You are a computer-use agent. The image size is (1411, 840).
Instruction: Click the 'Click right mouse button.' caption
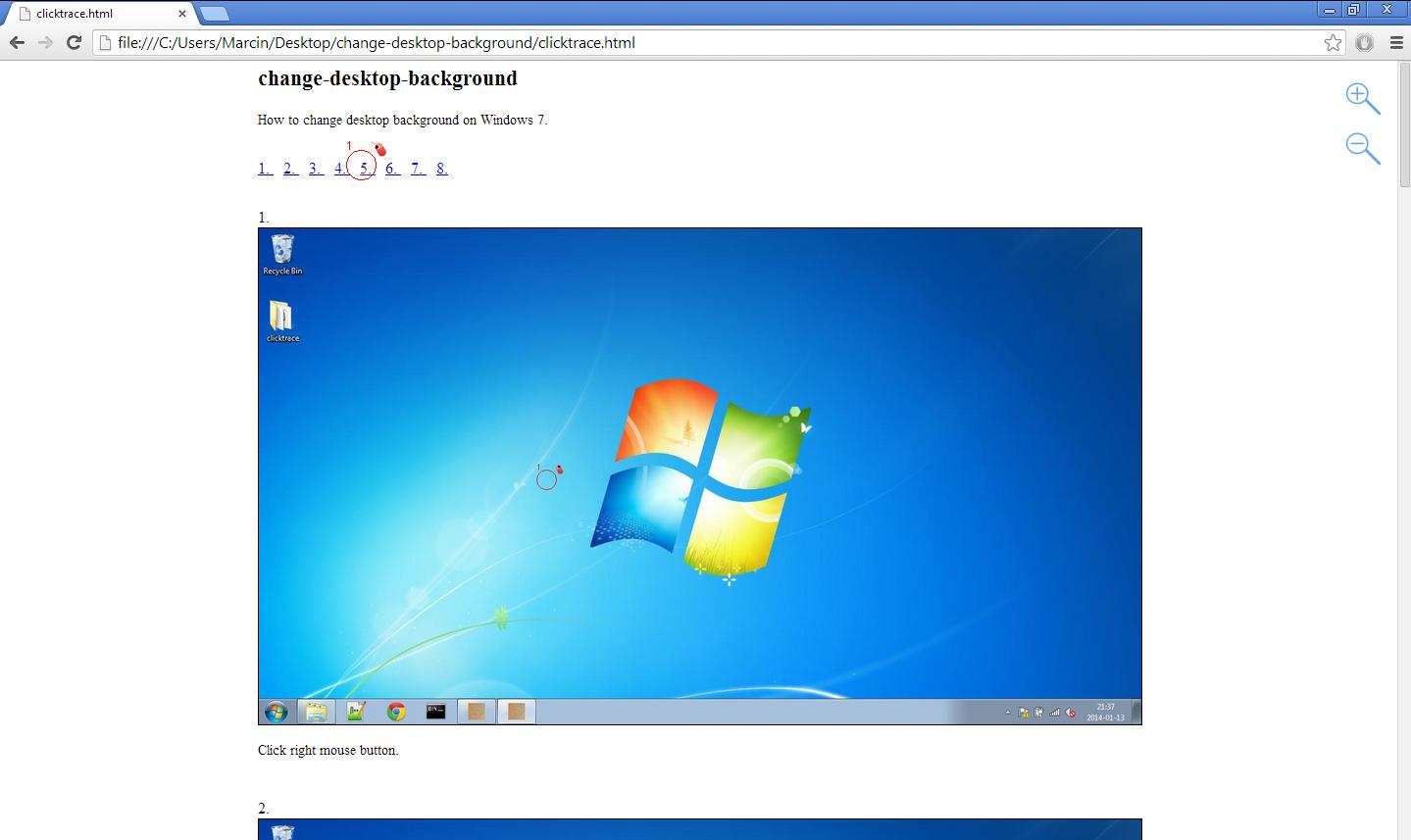tap(328, 750)
